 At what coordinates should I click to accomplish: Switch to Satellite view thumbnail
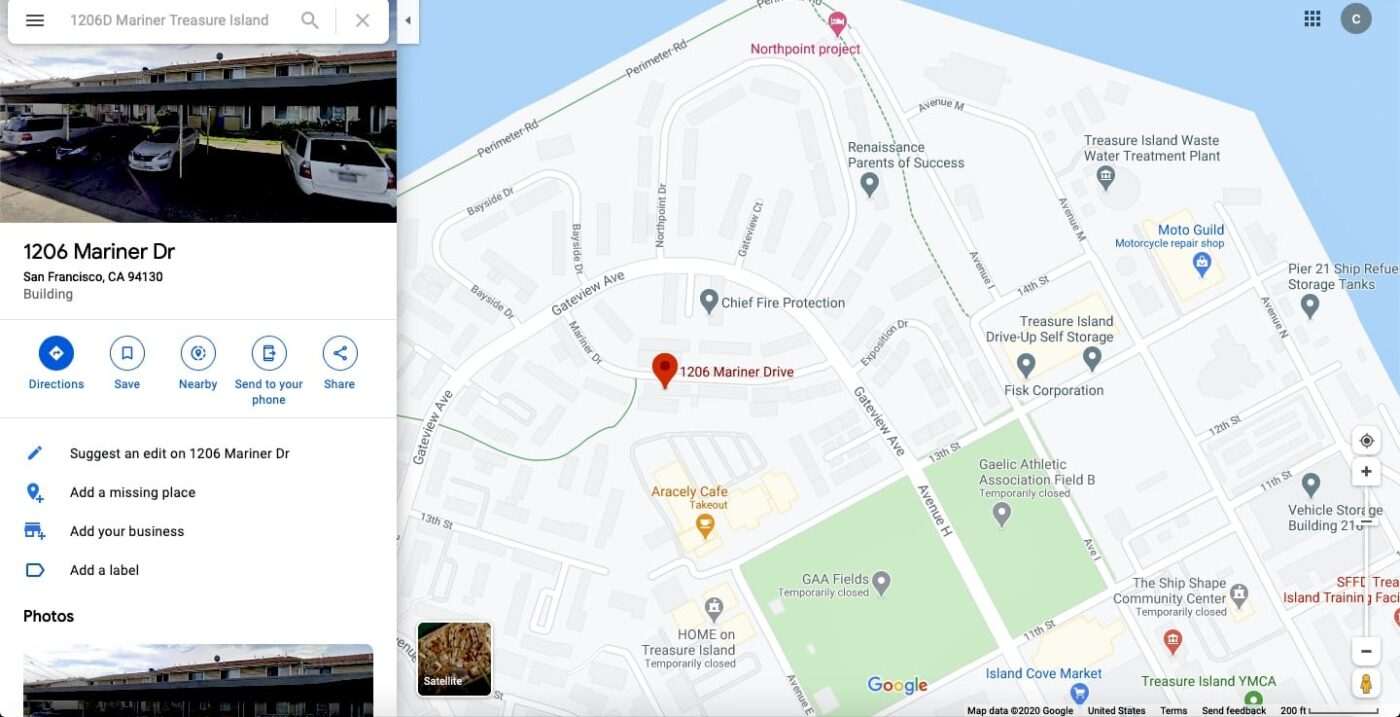[454, 658]
